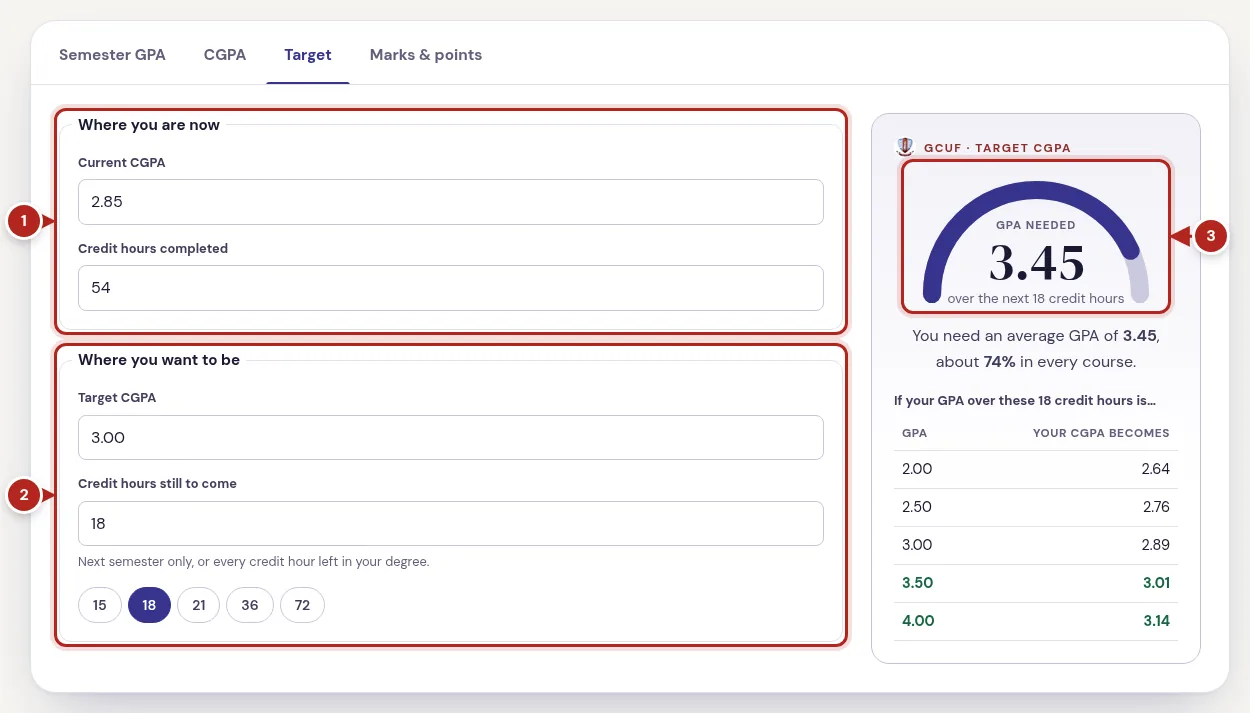Image resolution: width=1250 pixels, height=713 pixels.
Task: Click the 3.00 row in the GPA table
Action: pos(1036,545)
